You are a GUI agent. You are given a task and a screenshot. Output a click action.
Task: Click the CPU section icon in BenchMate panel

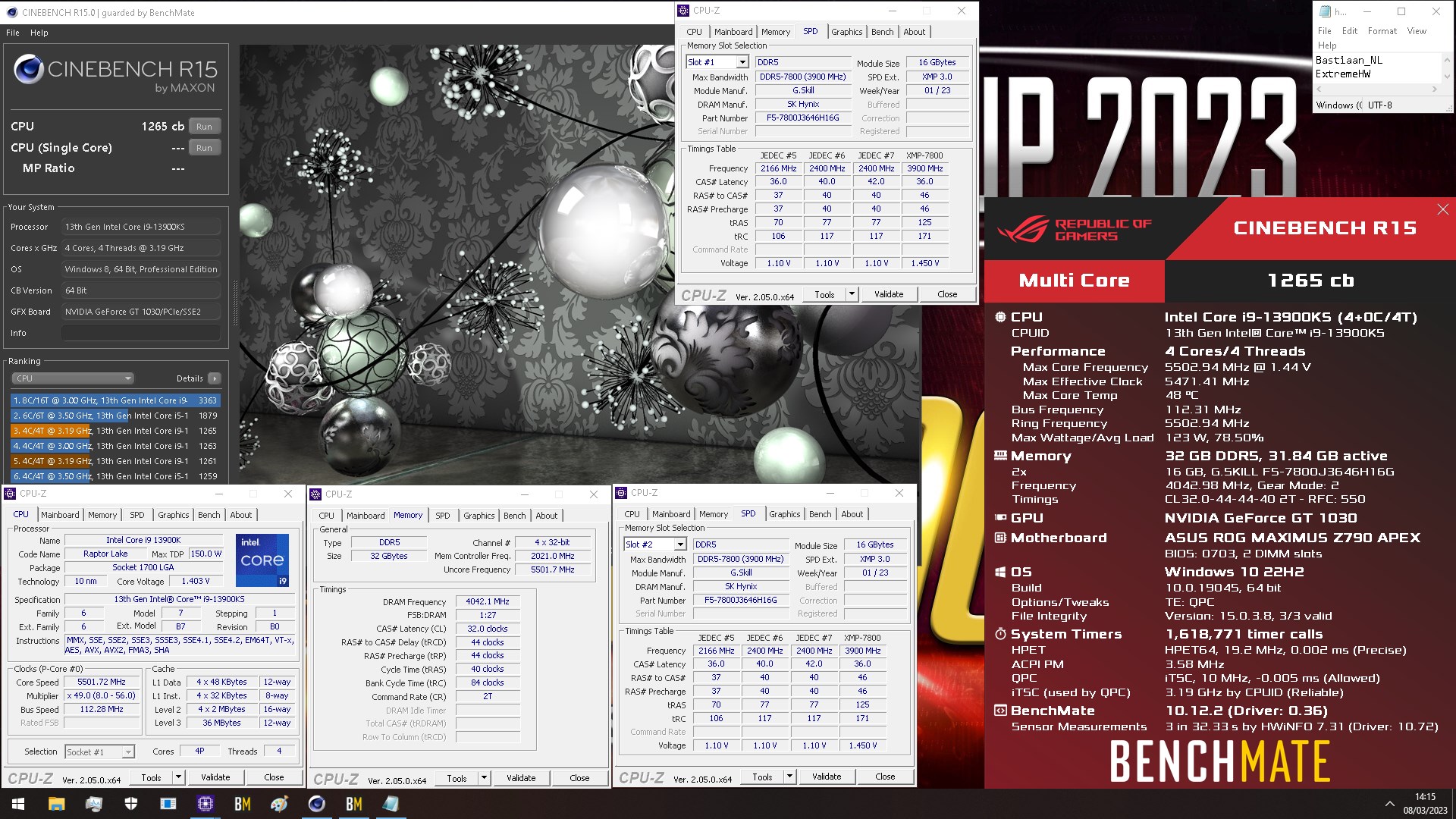click(1000, 317)
